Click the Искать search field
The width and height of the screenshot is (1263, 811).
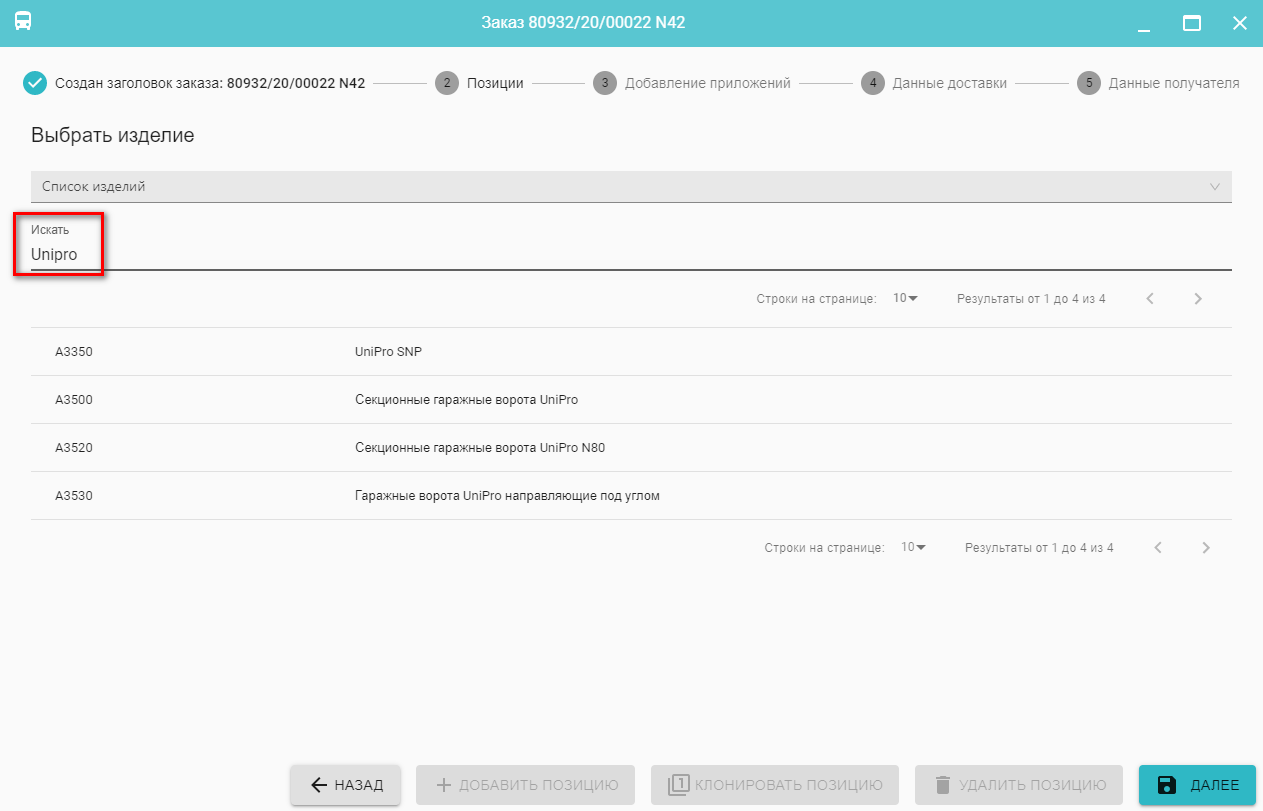tap(630, 255)
